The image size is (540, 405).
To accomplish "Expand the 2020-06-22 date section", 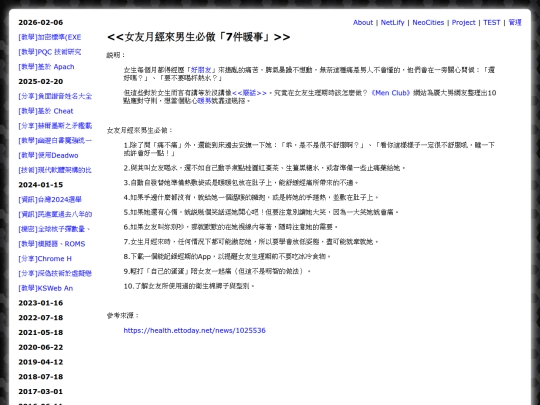I will [41, 347].
